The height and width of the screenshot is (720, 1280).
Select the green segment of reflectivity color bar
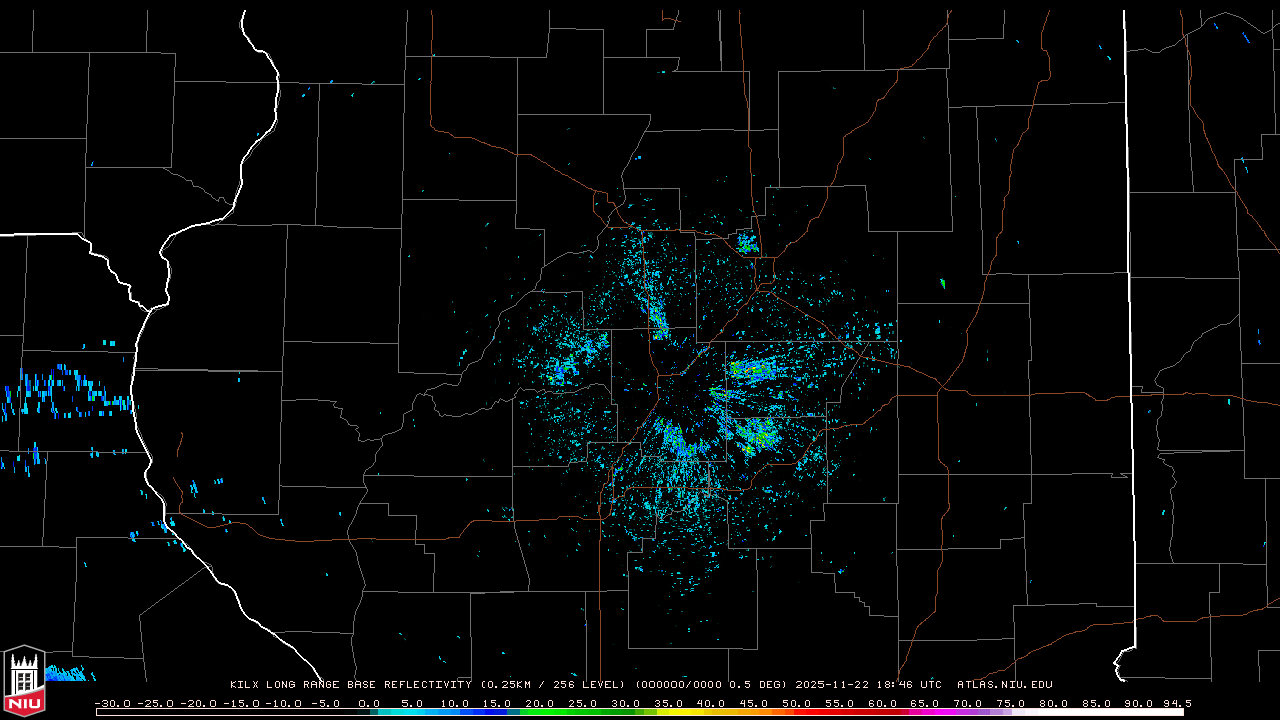(560, 712)
